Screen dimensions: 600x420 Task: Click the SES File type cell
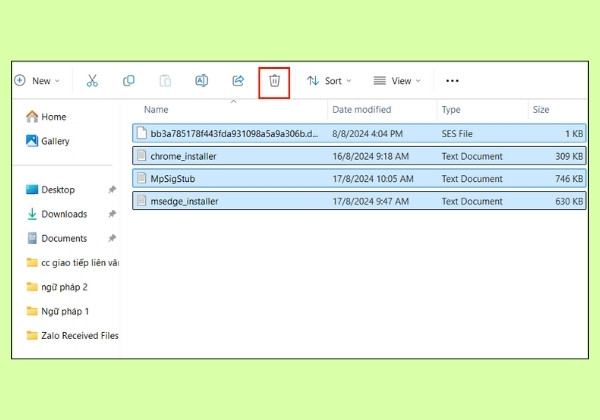pyautogui.click(x=457, y=134)
